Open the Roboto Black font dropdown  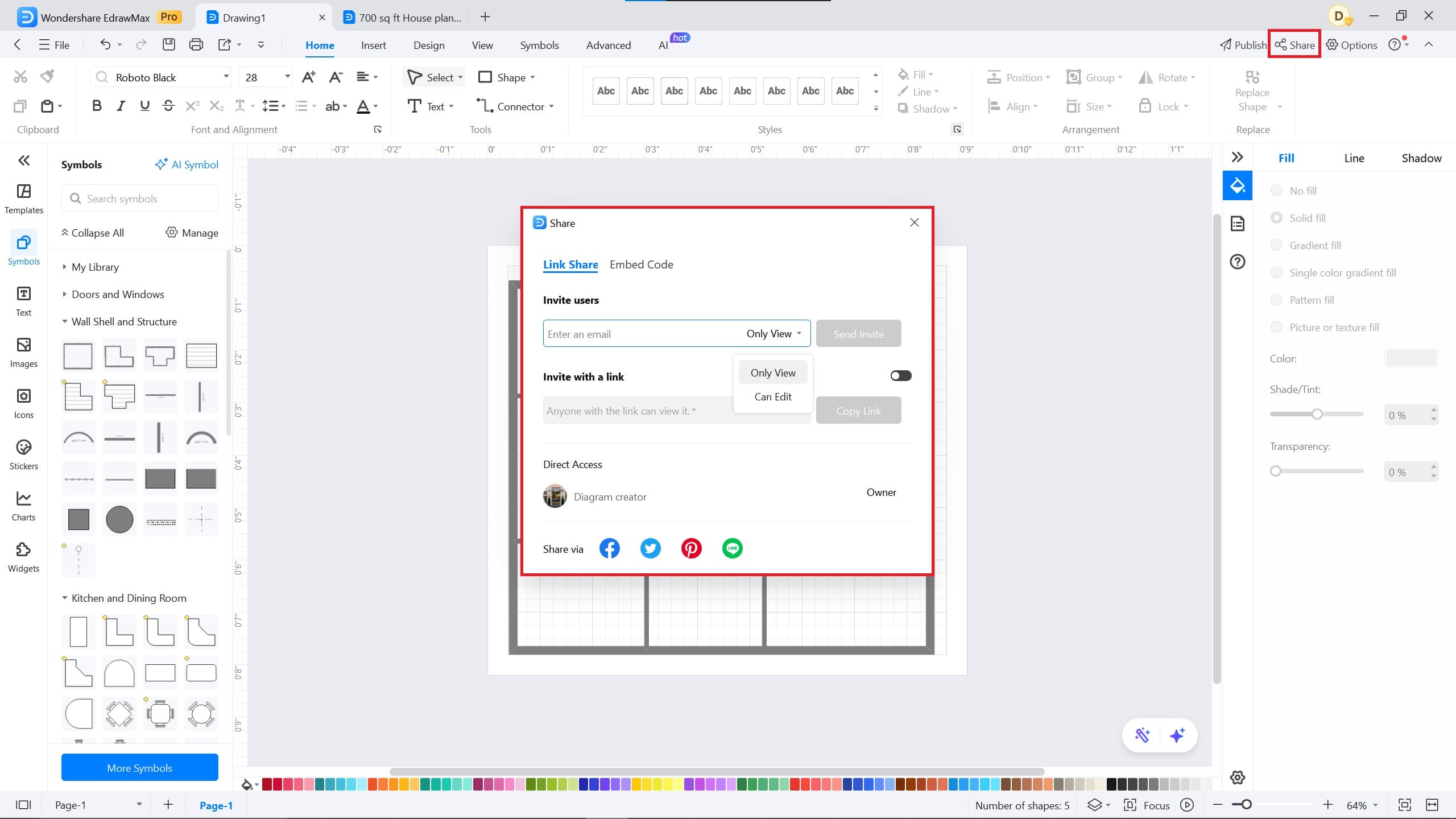(x=226, y=77)
